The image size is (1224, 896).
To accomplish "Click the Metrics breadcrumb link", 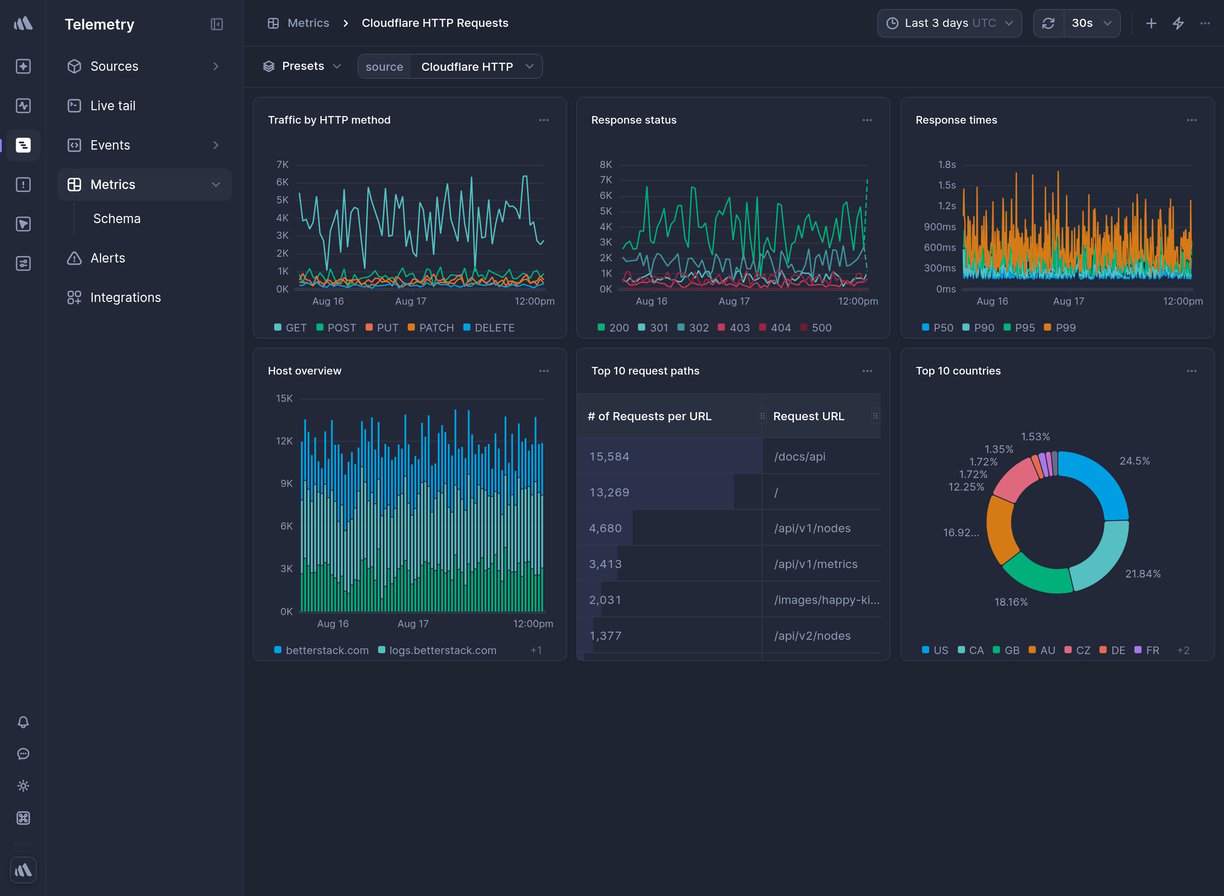I will (x=308, y=23).
